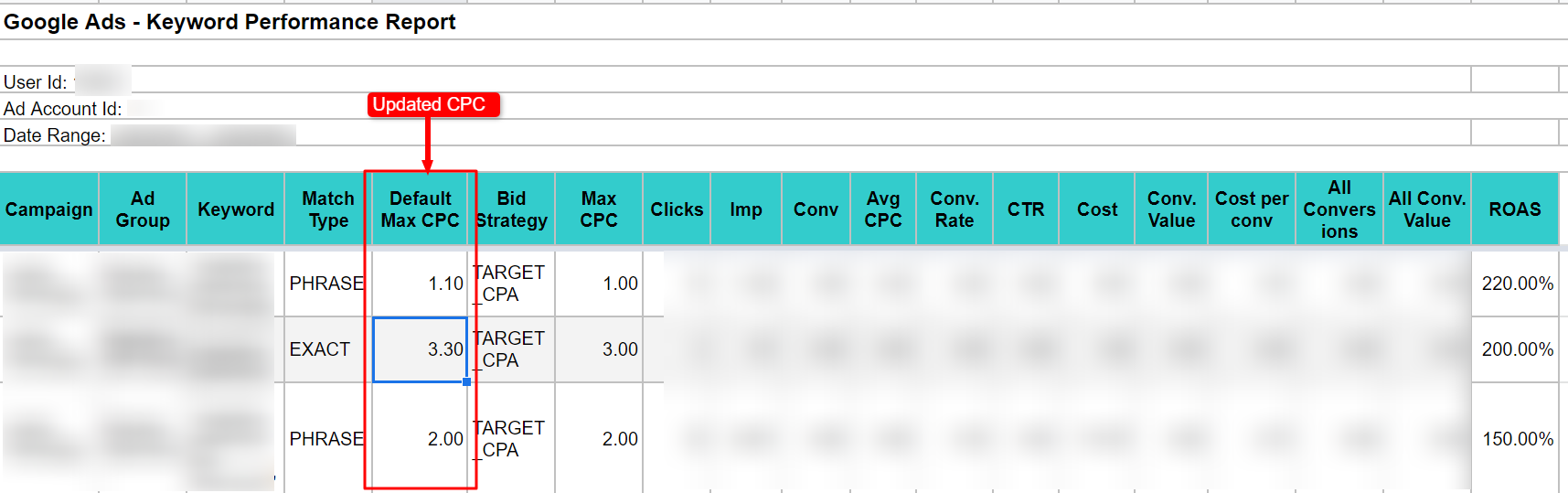Select the Default Max CPC 2.00 cell
Screen dimensions: 1568x493
coord(420,438)
